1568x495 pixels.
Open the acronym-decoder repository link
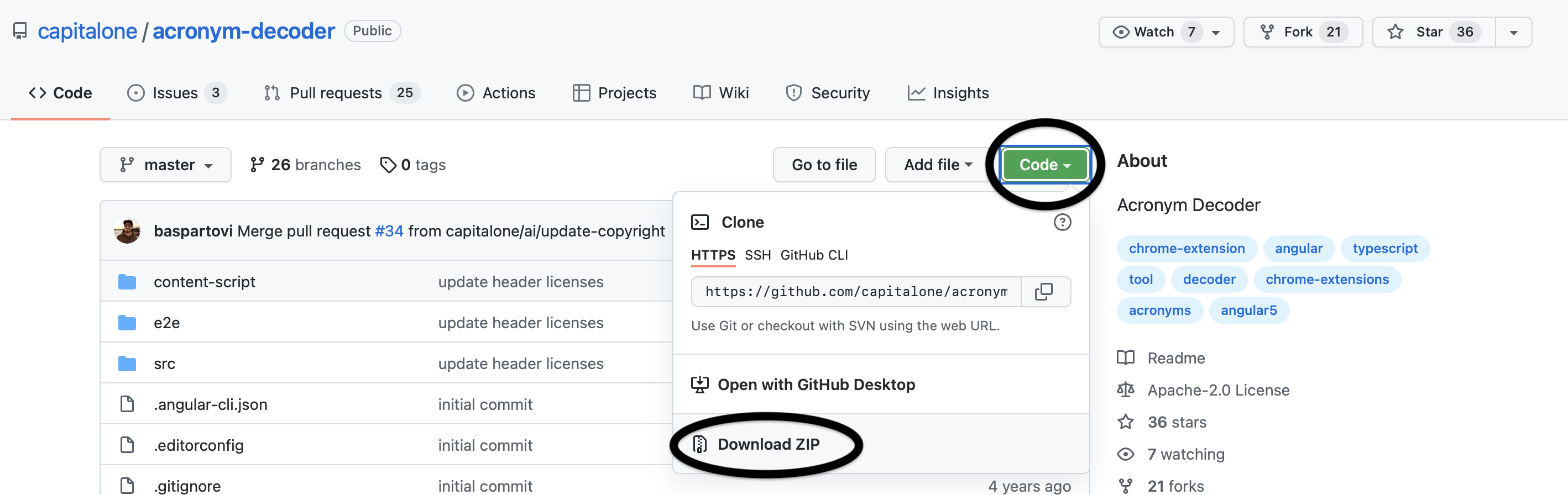coord(243,31)
